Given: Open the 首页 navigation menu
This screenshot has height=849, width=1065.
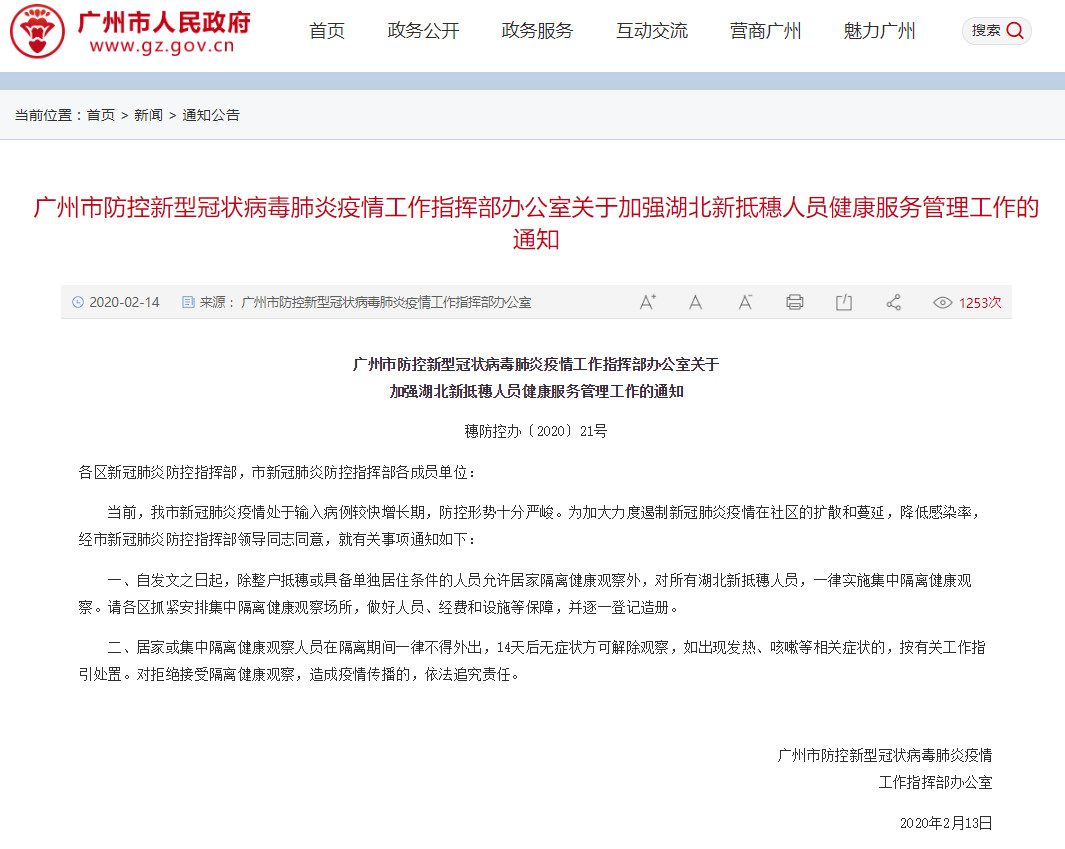Looking at the screenshot, I should pyautogui.click(x=327, y=31).
